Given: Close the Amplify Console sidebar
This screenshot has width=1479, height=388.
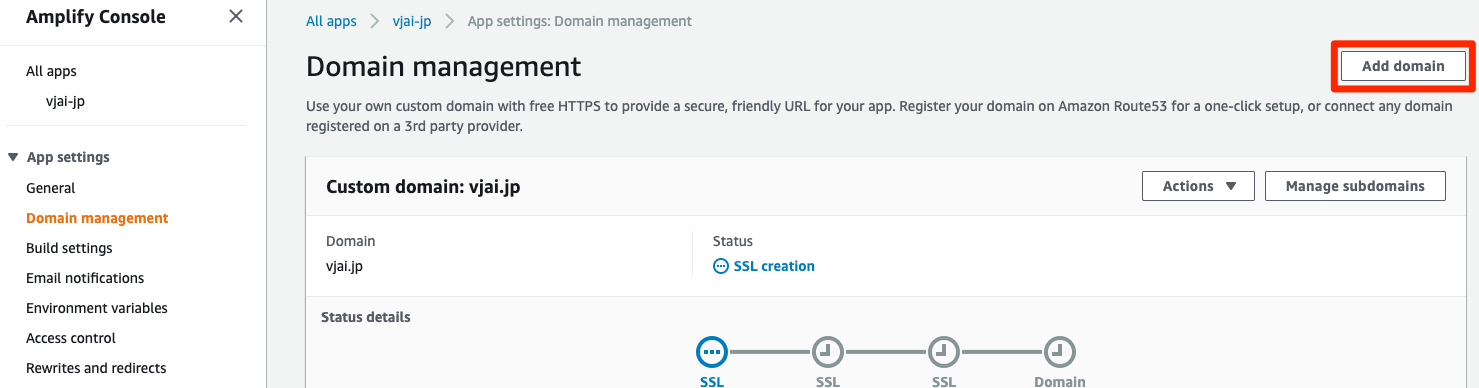Looking at the screenshot, I should (235, 16).
